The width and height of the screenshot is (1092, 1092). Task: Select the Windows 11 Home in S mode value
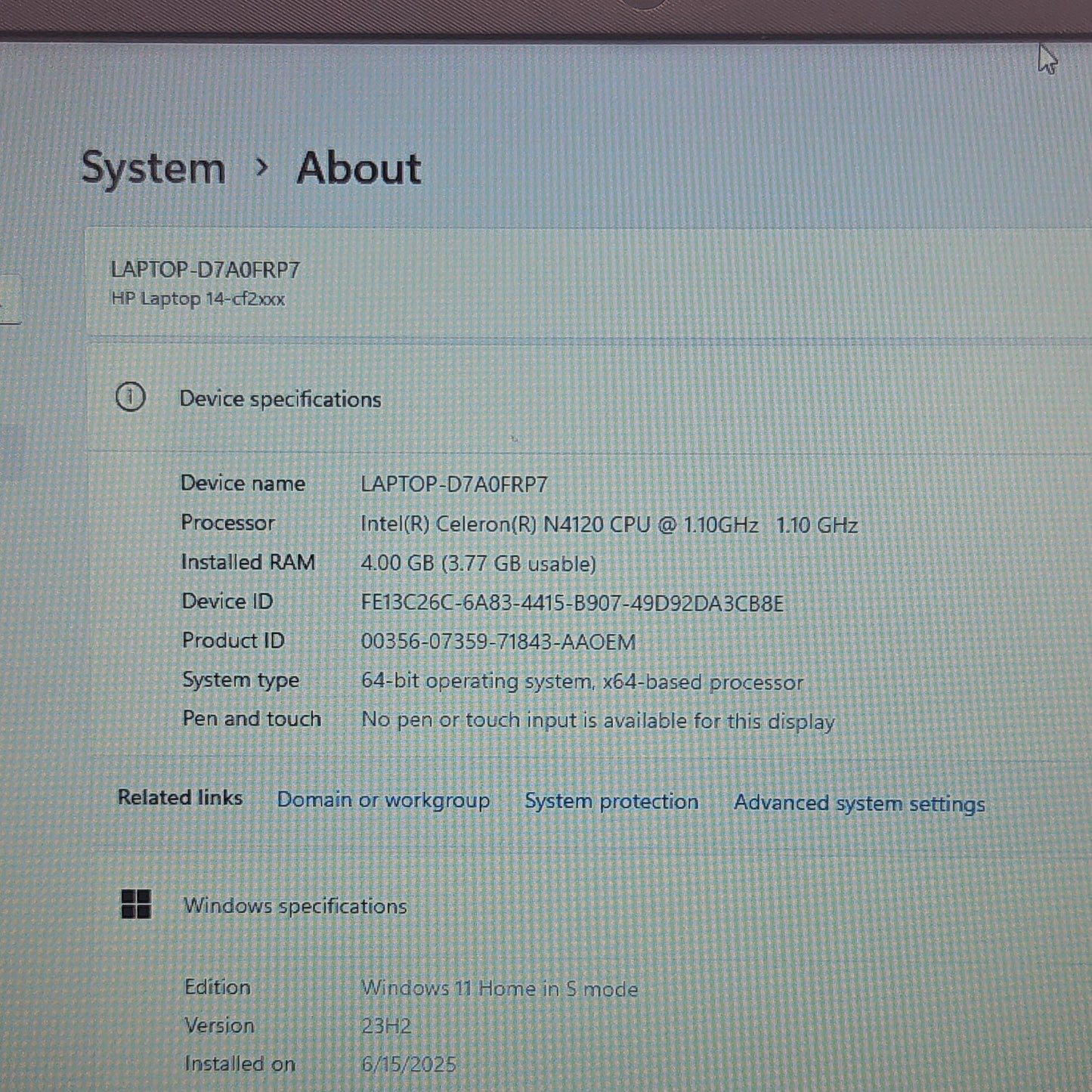point(500,988)
